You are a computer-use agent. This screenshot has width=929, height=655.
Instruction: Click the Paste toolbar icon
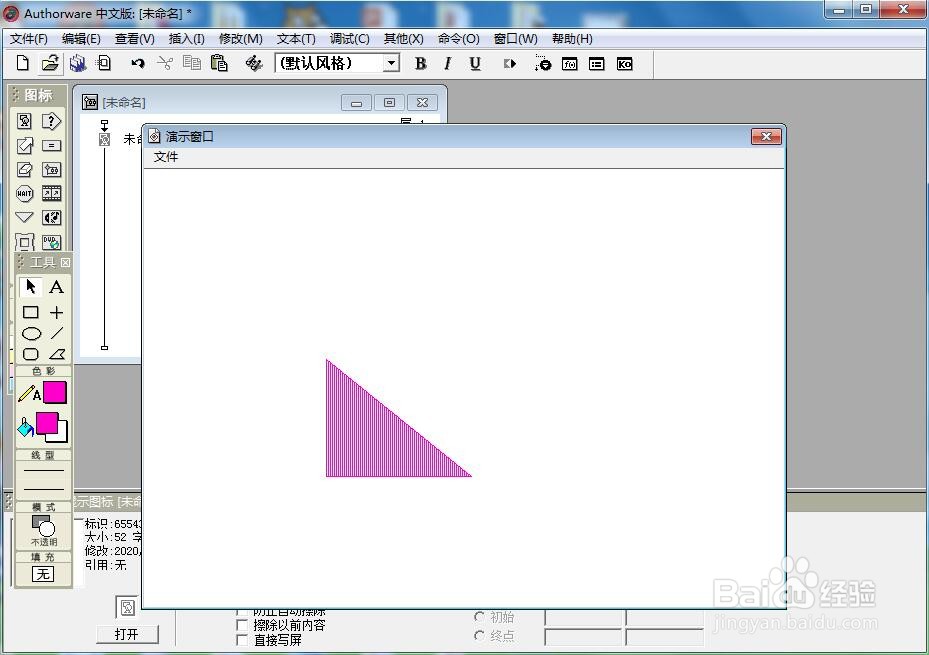(219, 63)
